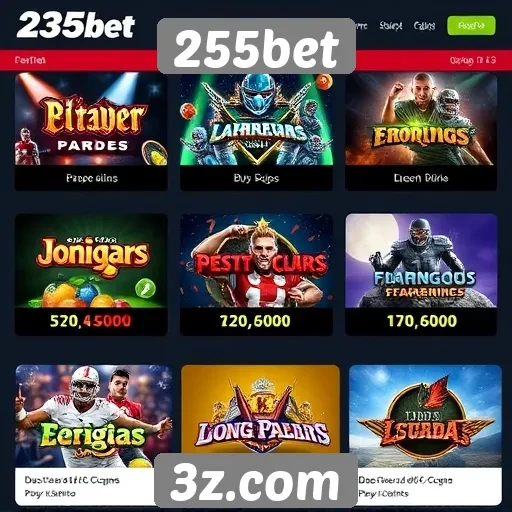Click the 520,45000 jackpot amount
512x512 pixels.
point(91,321)
